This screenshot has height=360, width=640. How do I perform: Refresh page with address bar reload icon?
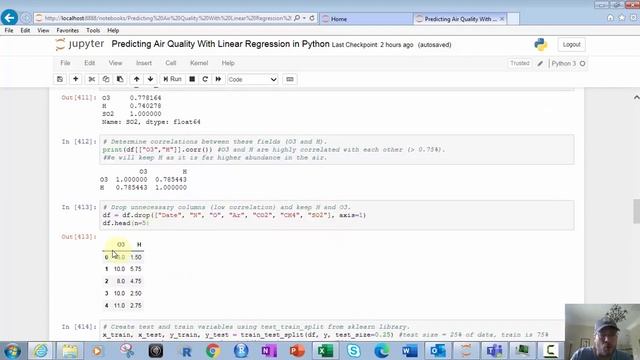pos(312,18)
